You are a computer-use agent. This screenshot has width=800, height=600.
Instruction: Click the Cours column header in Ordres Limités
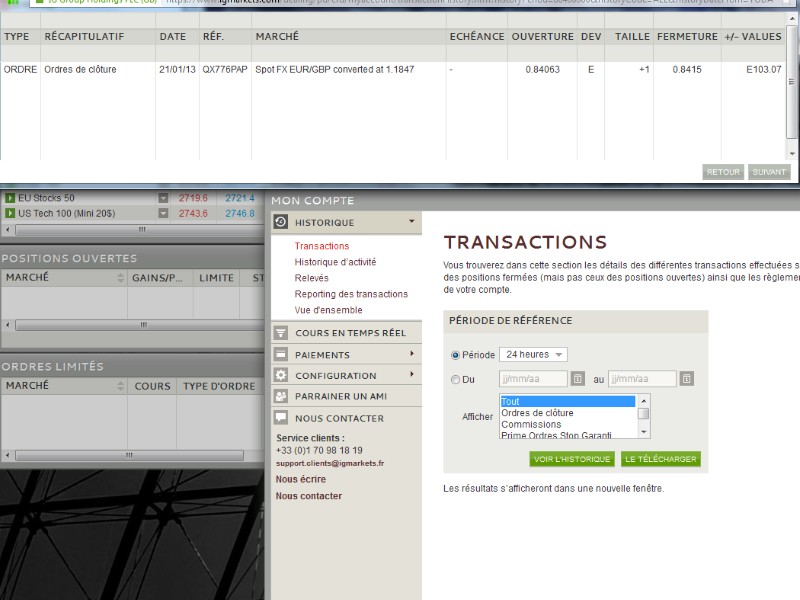152,386
